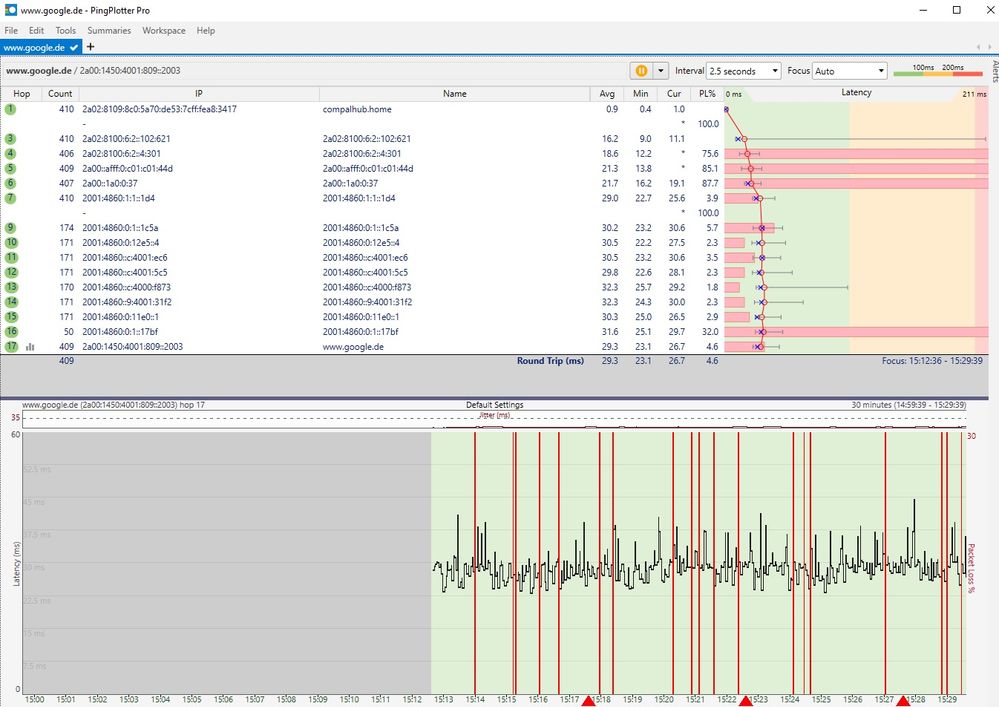The height and width of the screenshot is (707, 999).
Task: Click the green hop 1 number circle
Action: pos(10,108)
